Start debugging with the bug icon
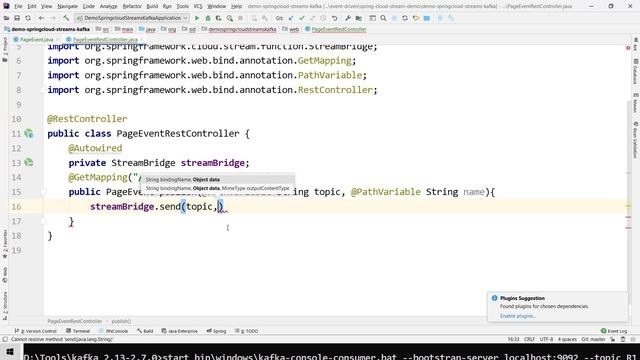This screenshot has width=640, height=360. click(208, 18)
